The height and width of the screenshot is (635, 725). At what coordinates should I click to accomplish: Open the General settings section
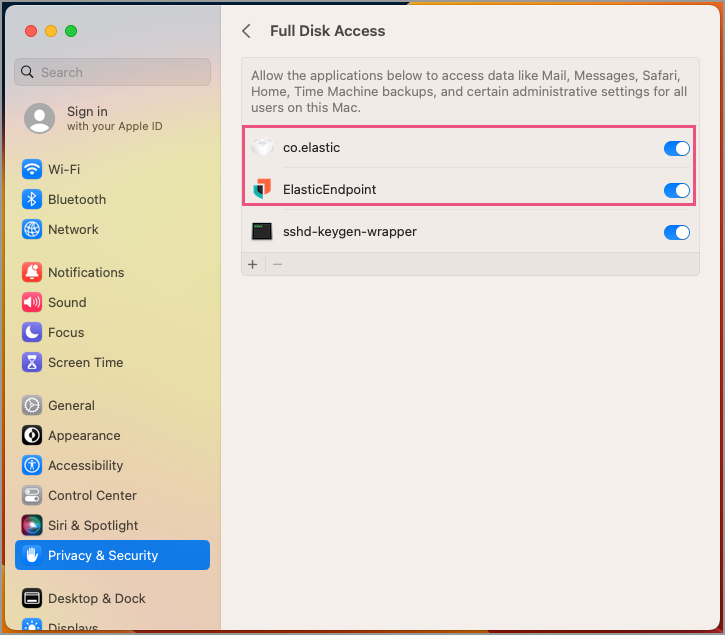[x=71, y=406]
